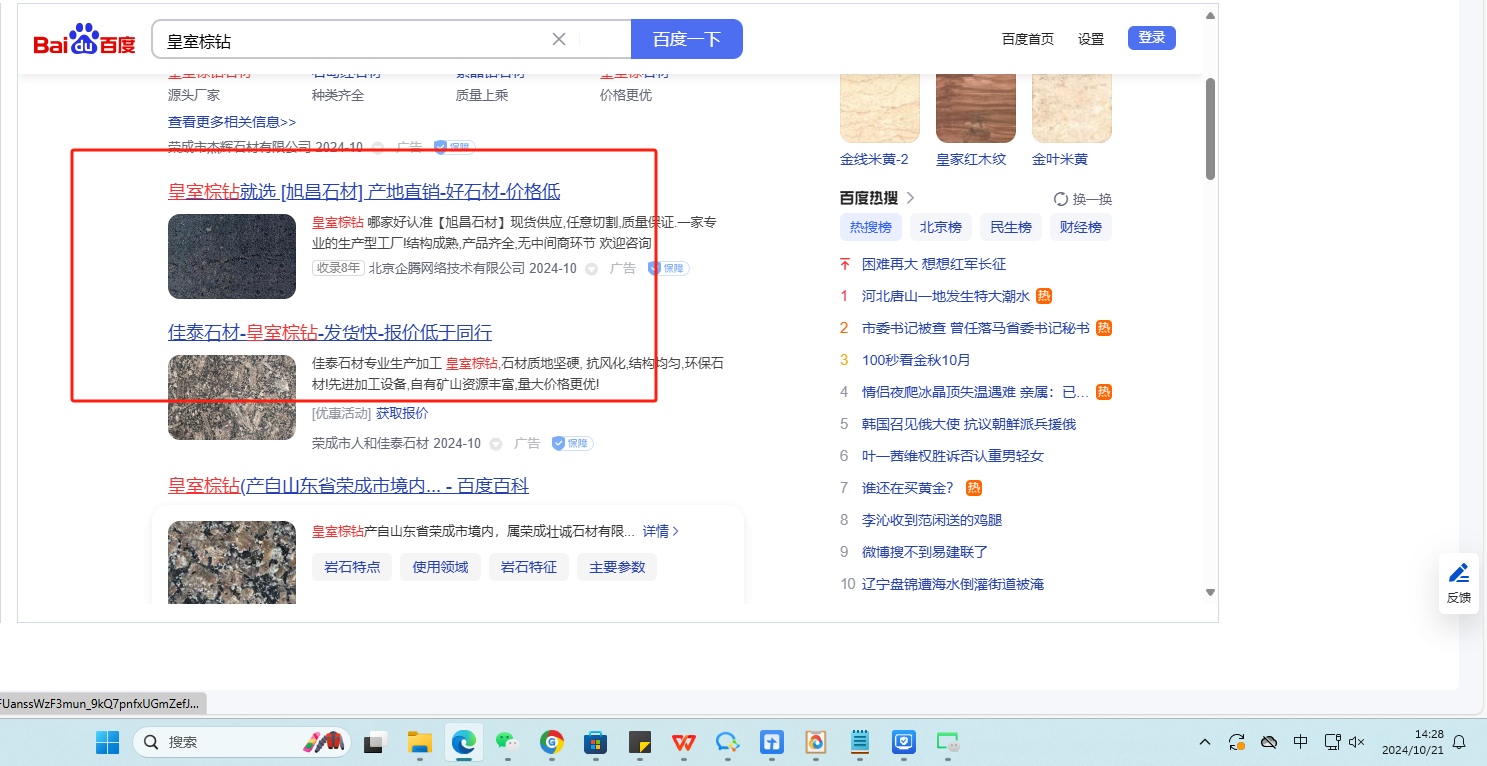Select the 财经榜 tab
This screenshot has height=766, width=1487.
click(1080, 227)
